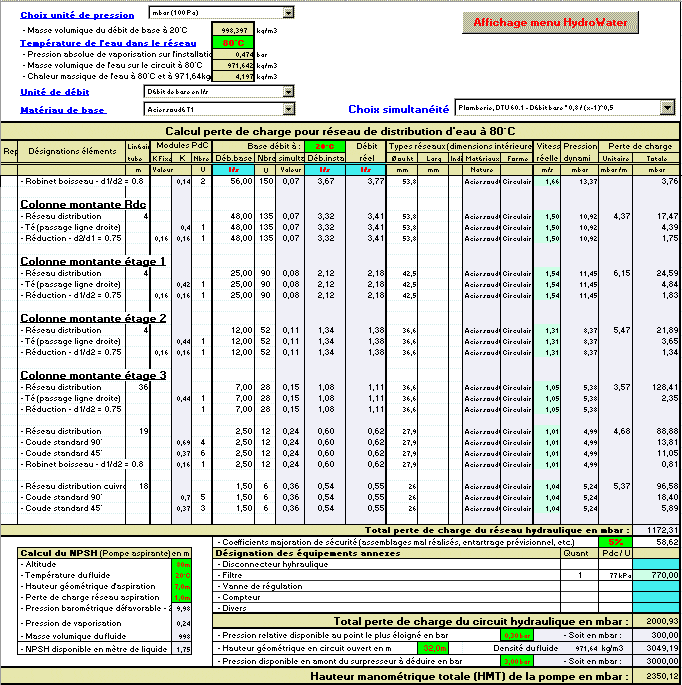Select the 2000,93 circuit total cell
This screenshot has width=682, height=685.
pyautogui.click(x=656, y=621)
